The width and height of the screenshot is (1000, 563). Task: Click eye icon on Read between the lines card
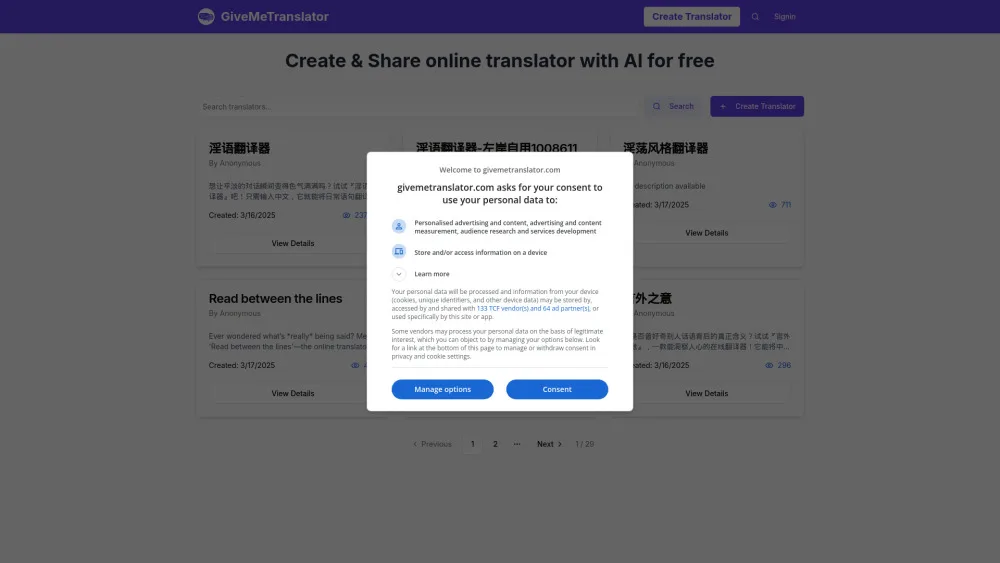tap(355, 365)
